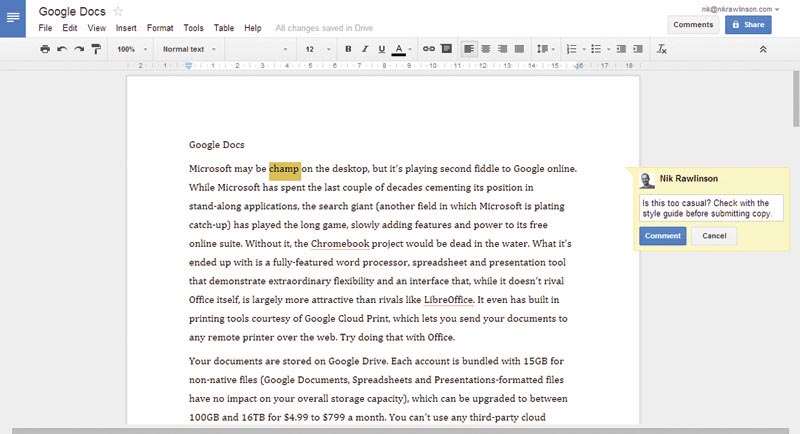Select center align
800x434 pixels.
pos(486,49)
